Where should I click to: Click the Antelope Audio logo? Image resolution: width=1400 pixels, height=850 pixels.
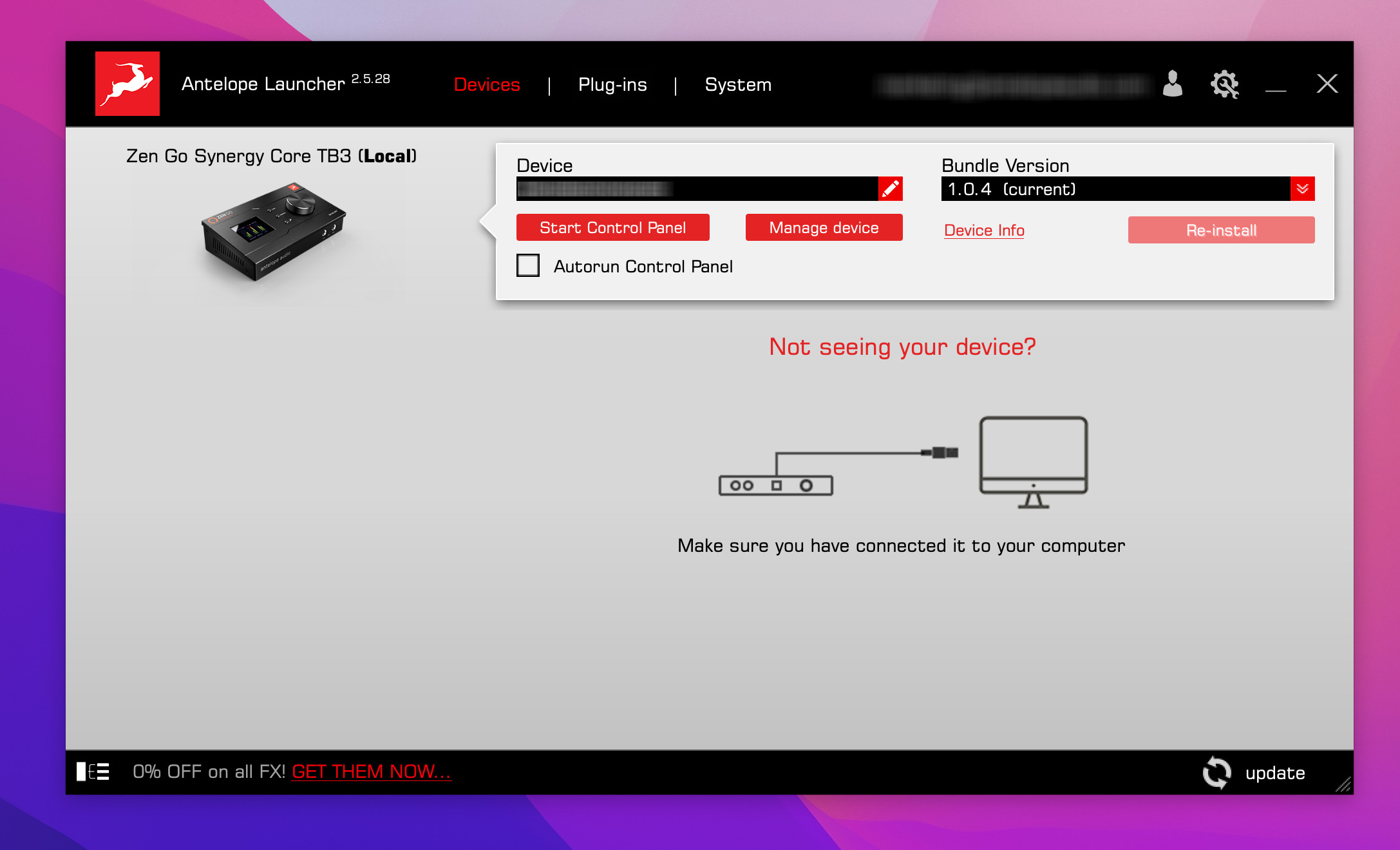tap(128, 84)
